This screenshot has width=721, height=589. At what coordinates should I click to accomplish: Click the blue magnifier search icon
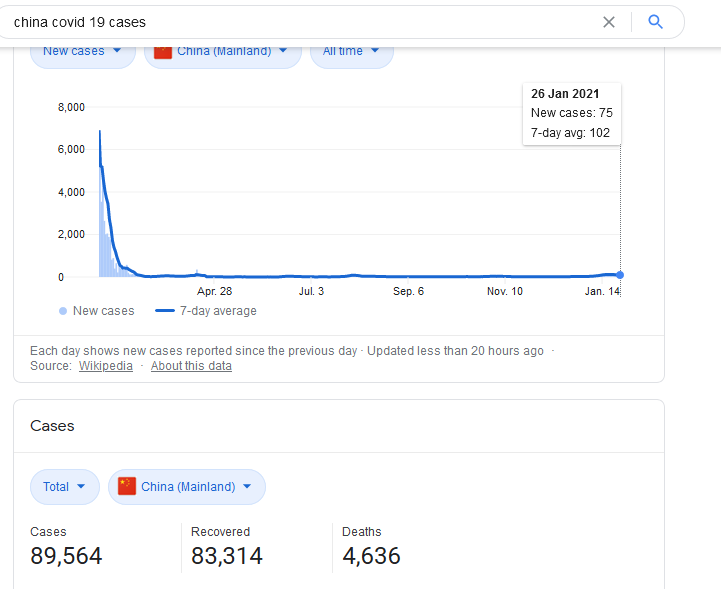point(656,22)
